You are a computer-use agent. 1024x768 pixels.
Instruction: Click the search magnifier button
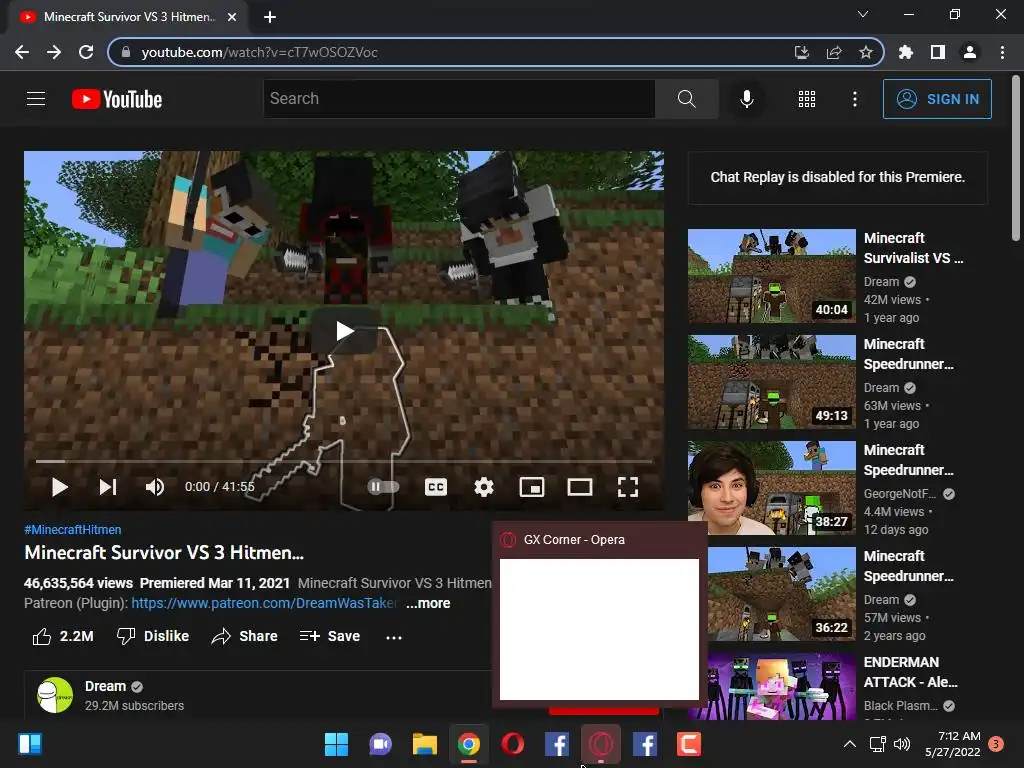point(686,99)
